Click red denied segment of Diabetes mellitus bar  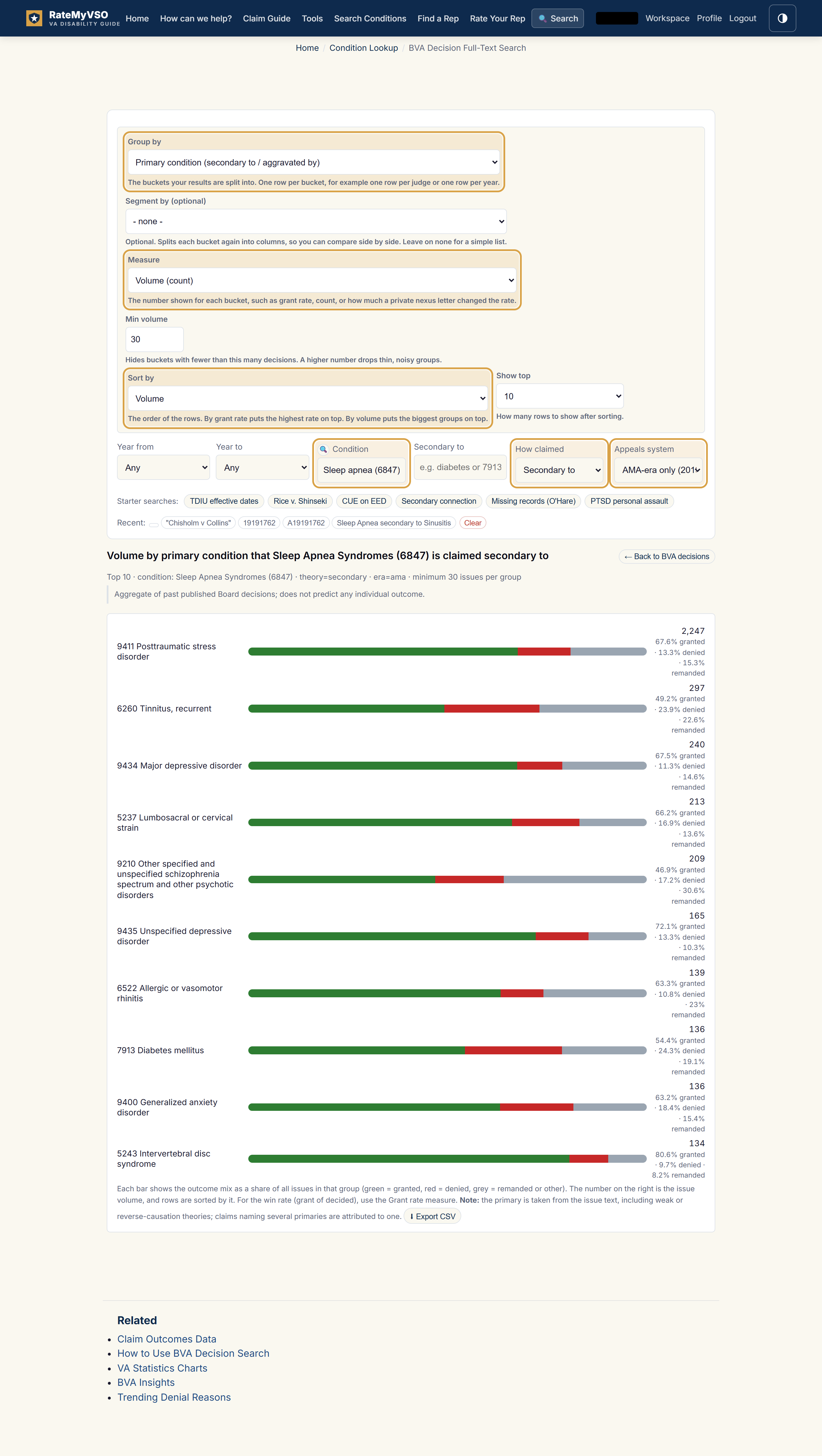point(513,1051)
